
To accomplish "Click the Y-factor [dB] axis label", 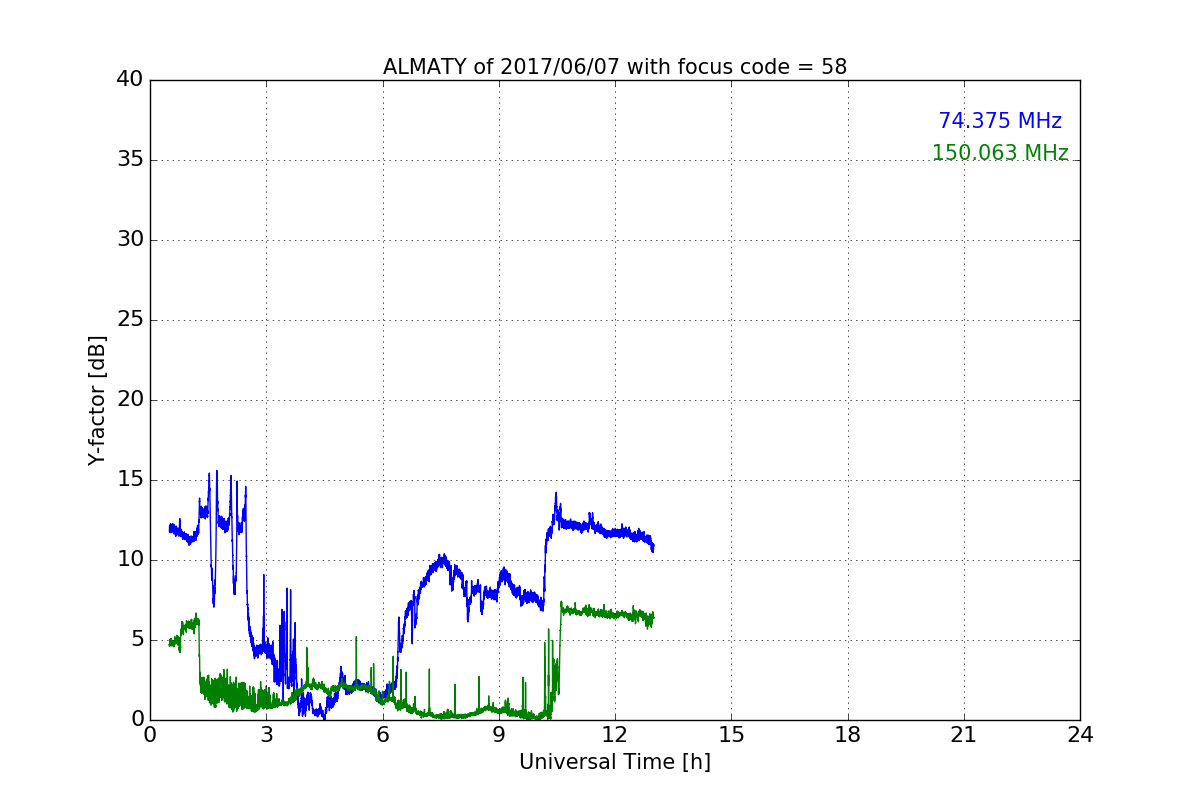I will click(x=97, y=400).
